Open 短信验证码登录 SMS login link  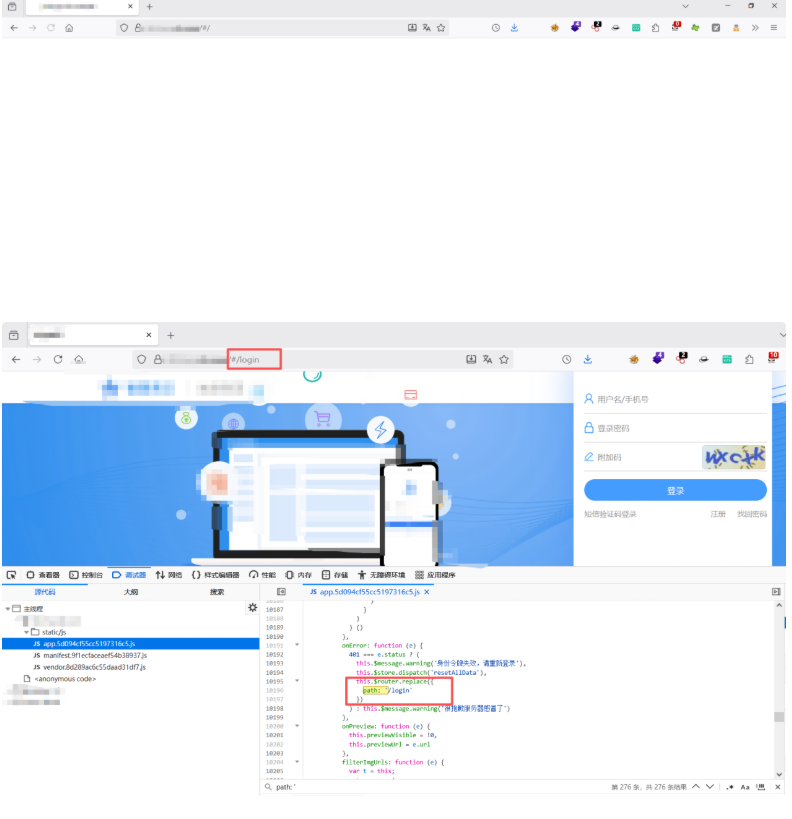610,514
